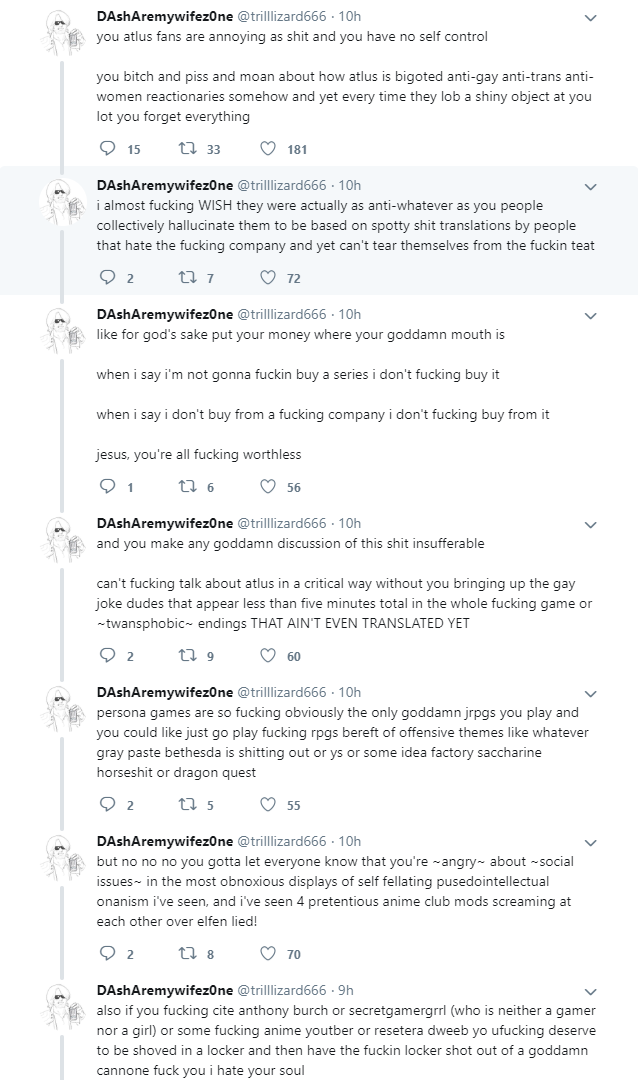This screenshot has width=638, height=1080.
Task: Open the @trilllizard666 handle on first tweet
Action: [282, 16]
